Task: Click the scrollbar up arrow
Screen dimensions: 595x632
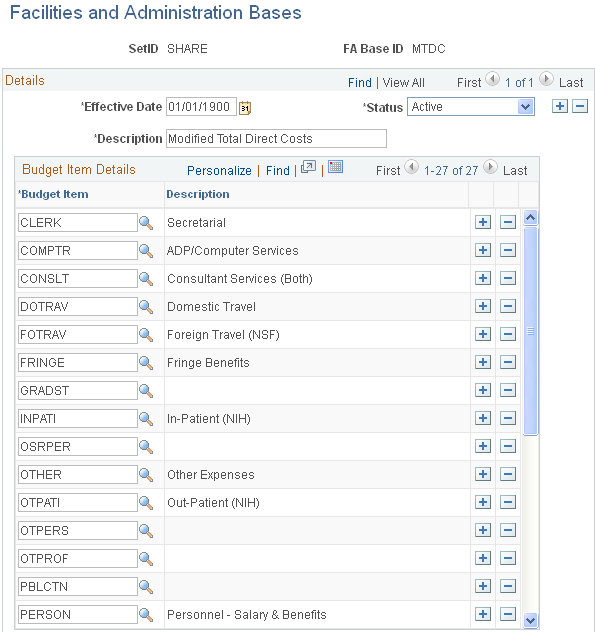Action: 531,218
